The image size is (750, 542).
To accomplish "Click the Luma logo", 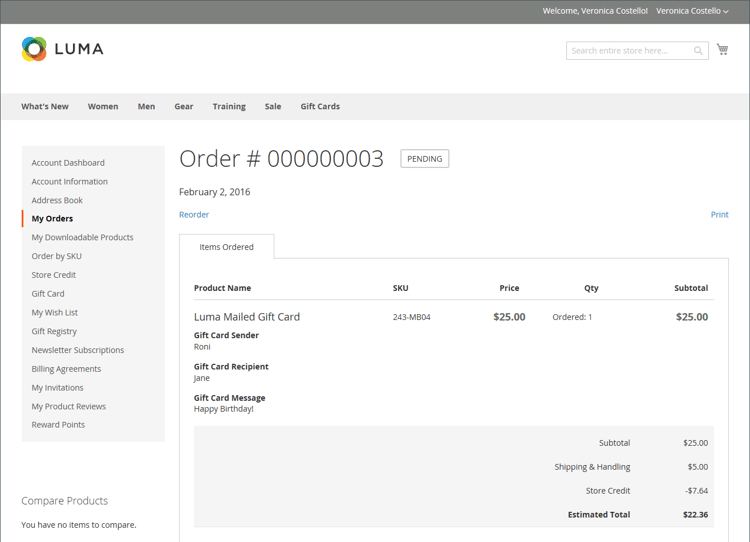I will click(x=63, y=49).
